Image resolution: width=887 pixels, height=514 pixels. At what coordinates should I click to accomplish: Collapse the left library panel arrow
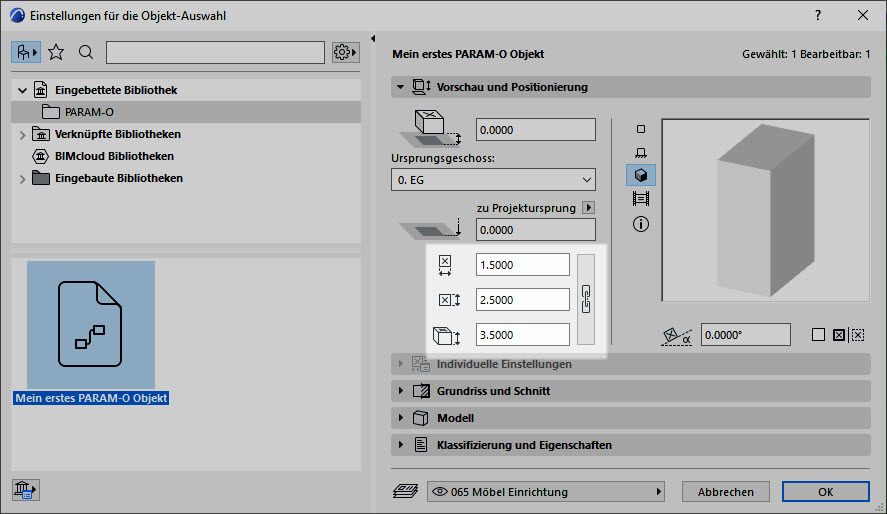point(373,38)
